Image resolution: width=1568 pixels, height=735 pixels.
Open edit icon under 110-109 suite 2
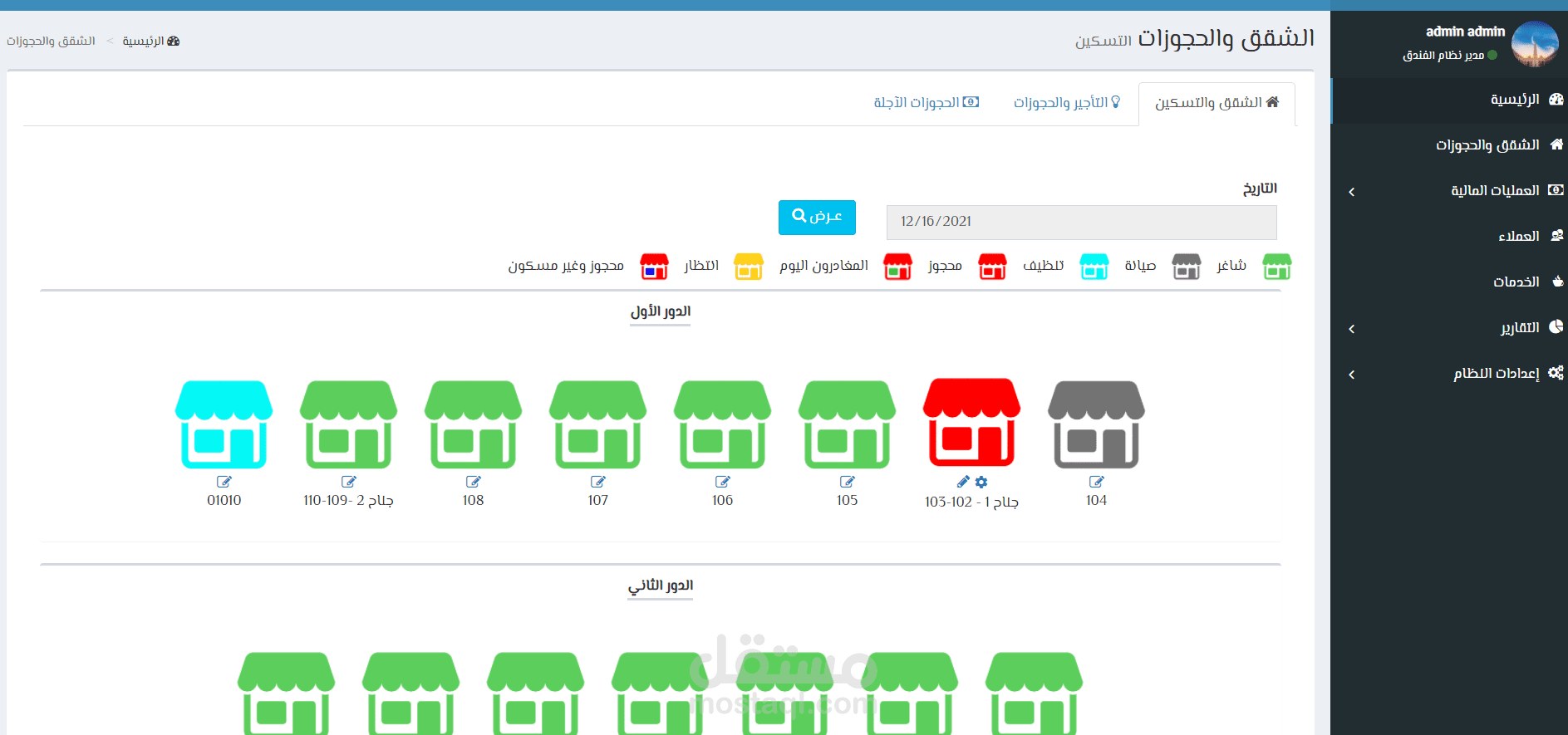pos(348,482)
